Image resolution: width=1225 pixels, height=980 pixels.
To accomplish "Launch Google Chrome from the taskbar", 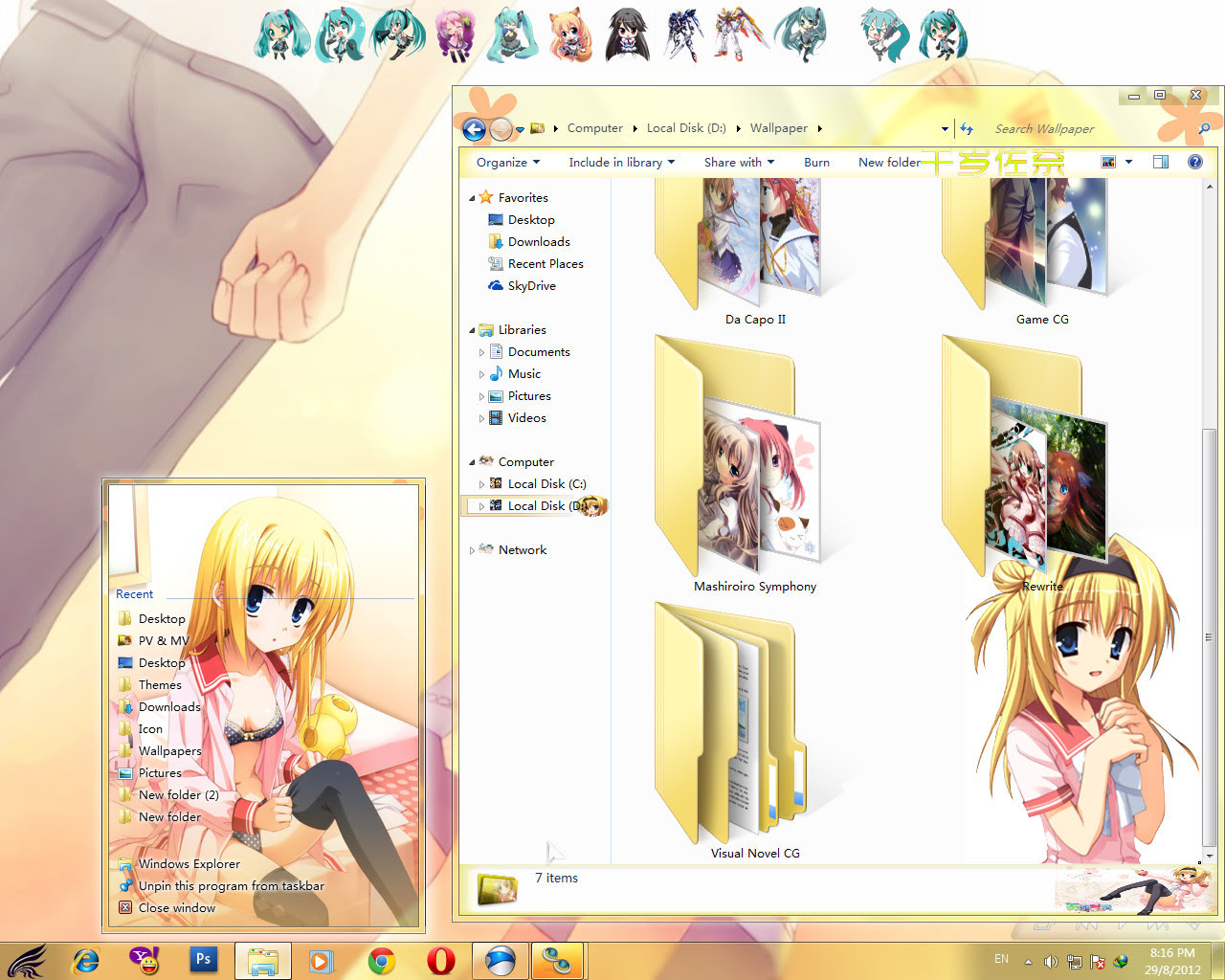I will 382,961.
